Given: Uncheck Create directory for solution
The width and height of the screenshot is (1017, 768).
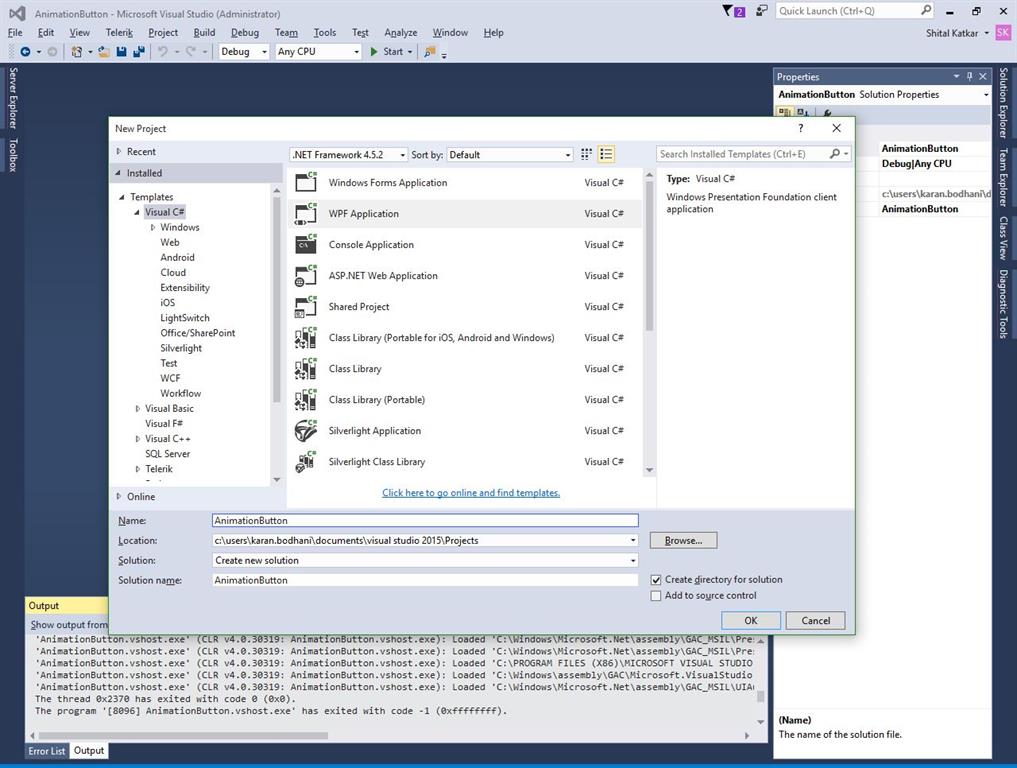Looking at the screenshot, I should 656,580.
